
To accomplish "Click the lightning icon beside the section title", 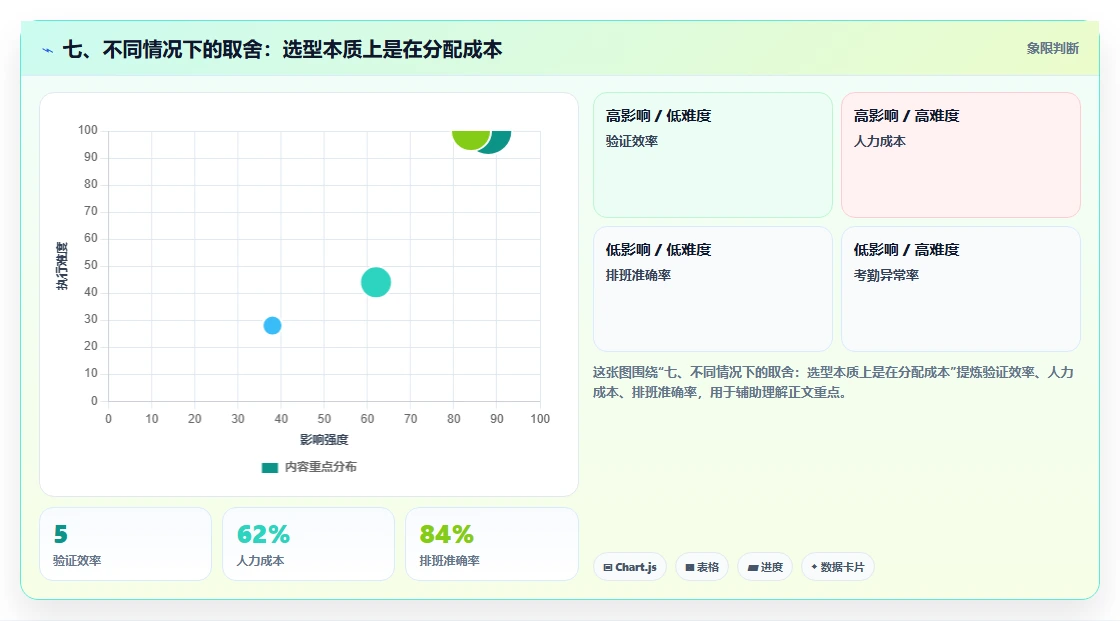I will tap(48, 50).
